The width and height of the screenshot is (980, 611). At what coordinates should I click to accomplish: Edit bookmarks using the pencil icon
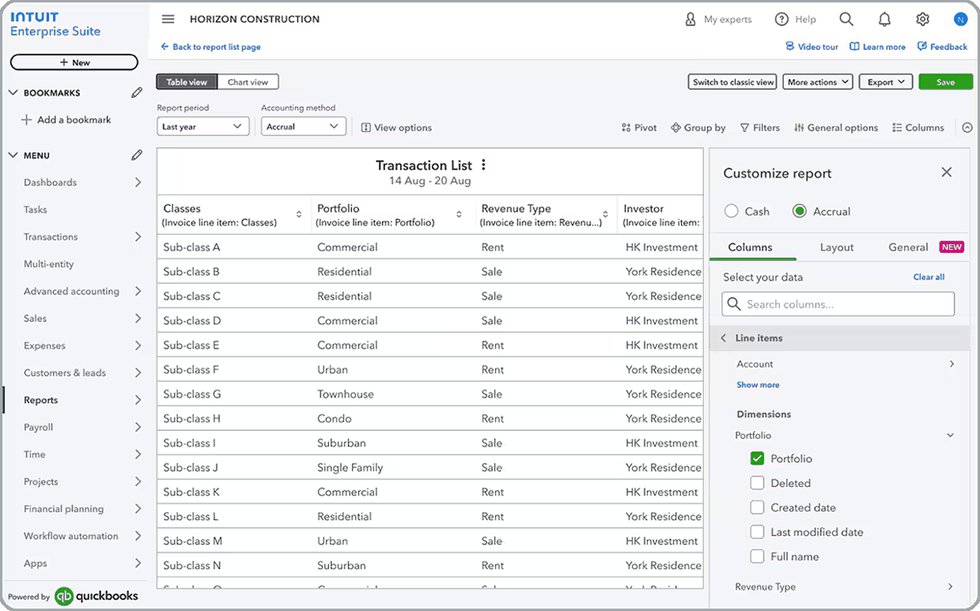[x=137, y=93]
